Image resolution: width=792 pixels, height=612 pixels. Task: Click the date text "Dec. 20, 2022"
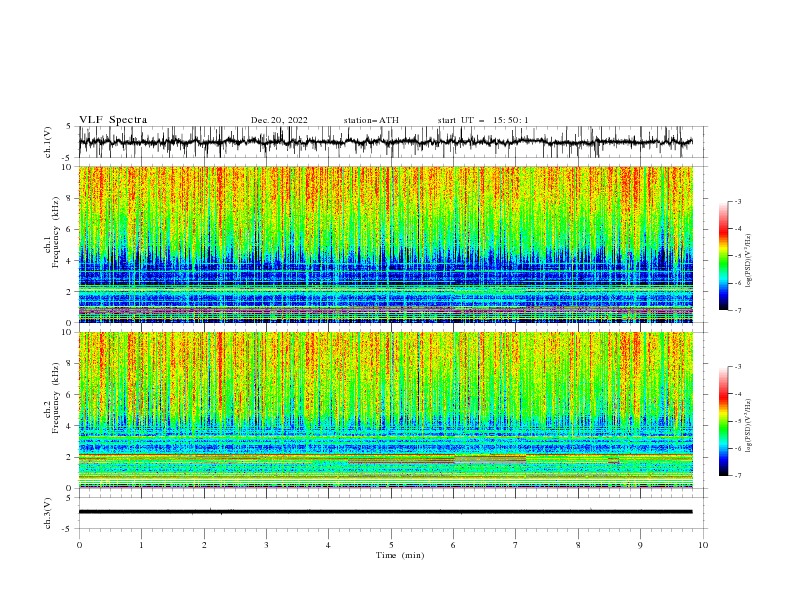pos(279,120)
